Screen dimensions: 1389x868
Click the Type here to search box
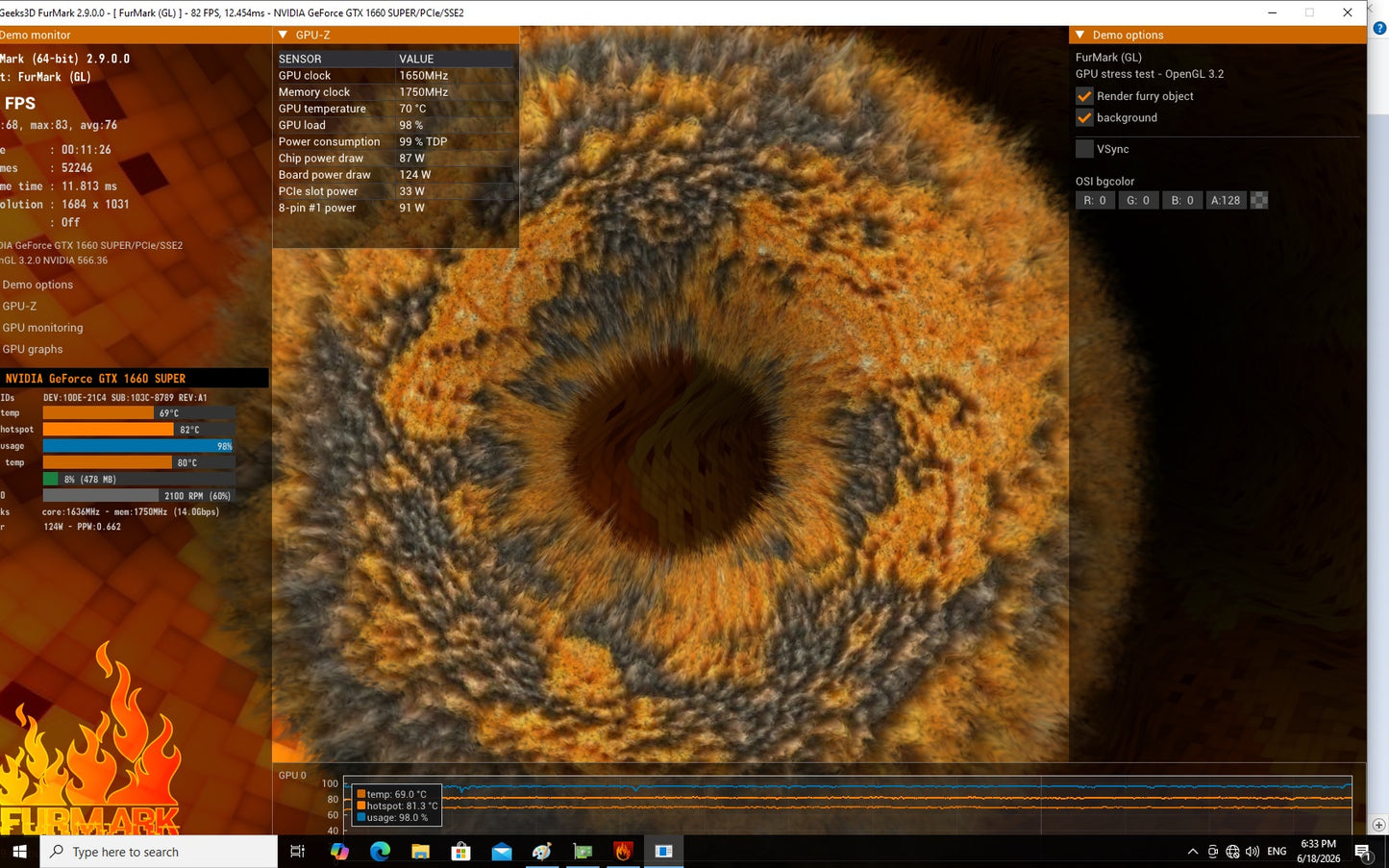[159, 852]
